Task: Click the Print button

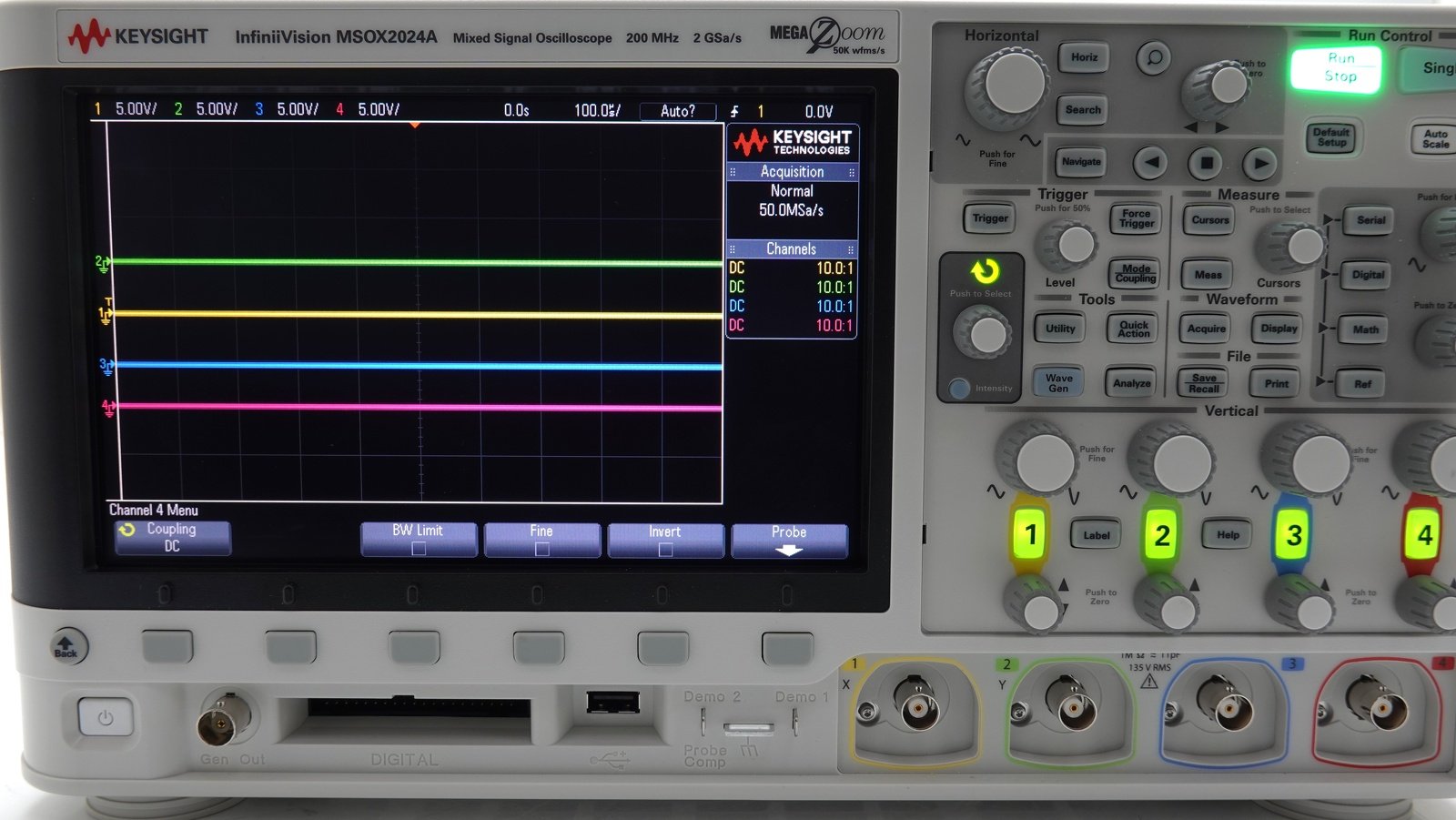Action: (x=1276, y=383)
